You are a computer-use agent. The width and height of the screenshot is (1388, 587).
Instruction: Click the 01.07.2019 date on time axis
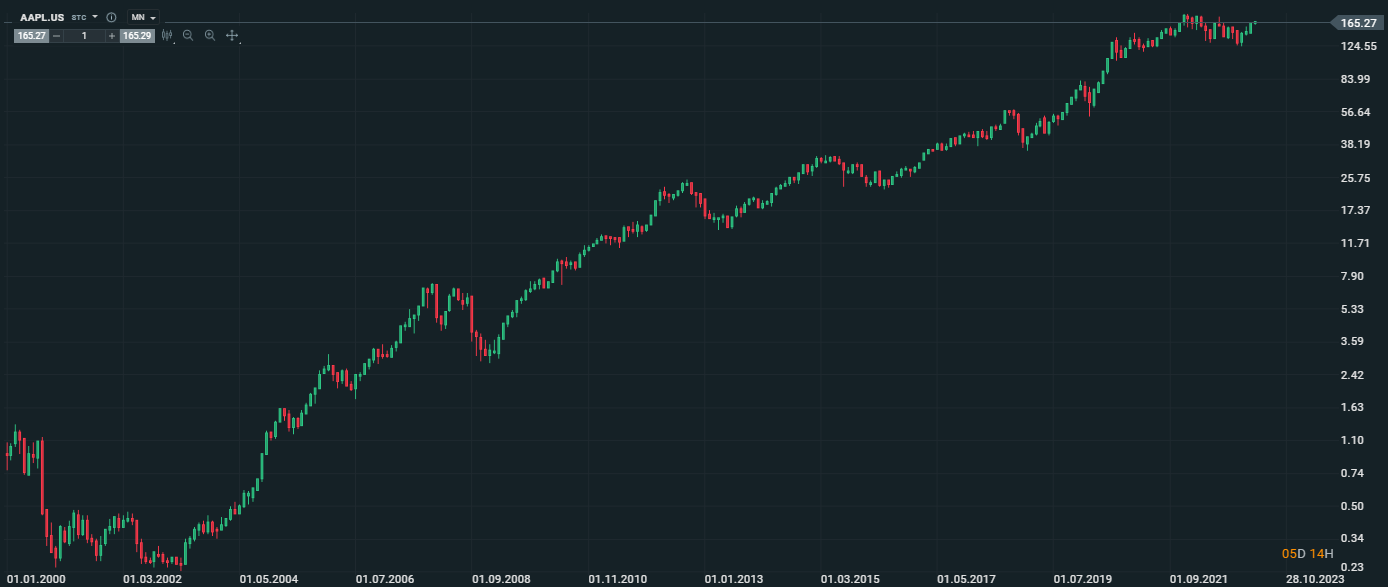[x=1082, y=579]
